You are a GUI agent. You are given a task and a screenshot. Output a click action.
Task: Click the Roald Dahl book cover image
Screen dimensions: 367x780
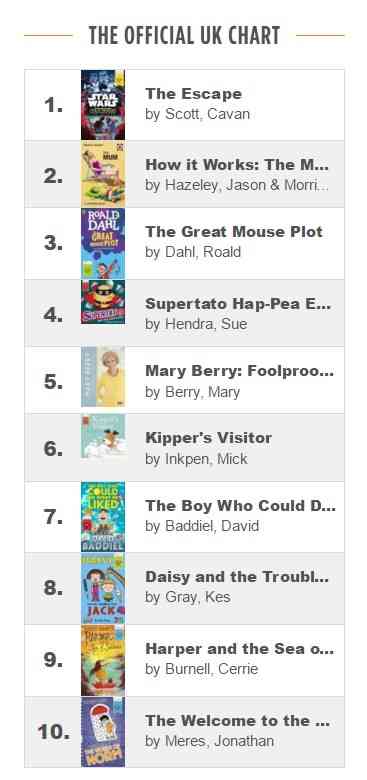click(103, 243)
